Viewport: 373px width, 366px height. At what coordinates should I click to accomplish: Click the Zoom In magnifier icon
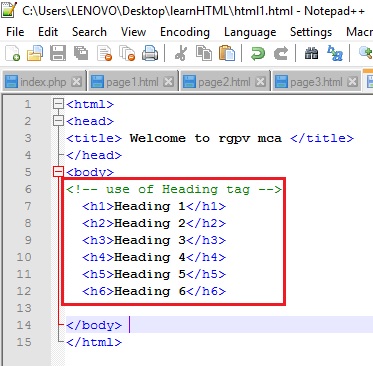[x=365, y=53]
